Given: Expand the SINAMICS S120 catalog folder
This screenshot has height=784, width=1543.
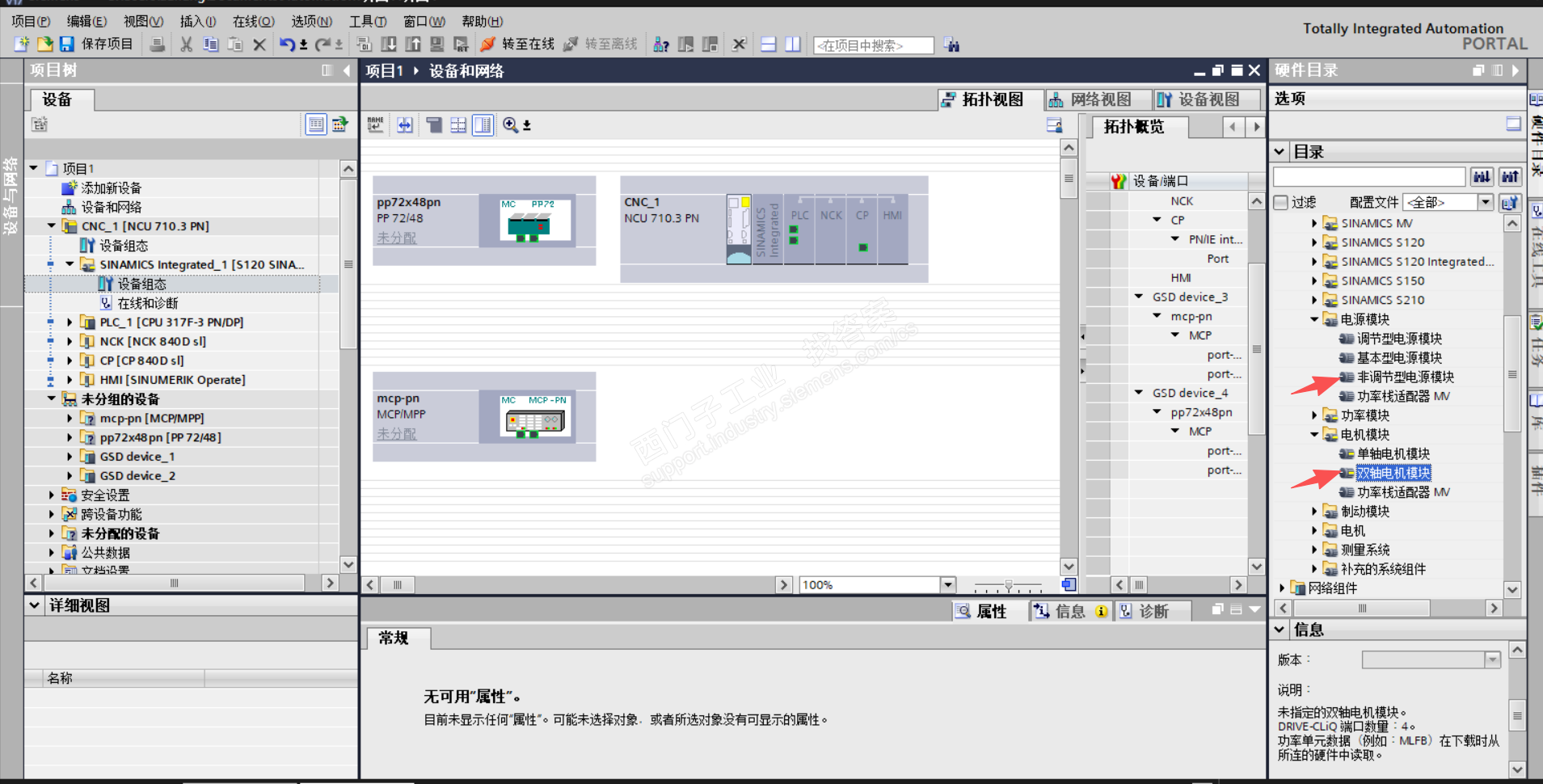Looking at the screenshot, I should pyautogui.click(x=1314, y=242).
